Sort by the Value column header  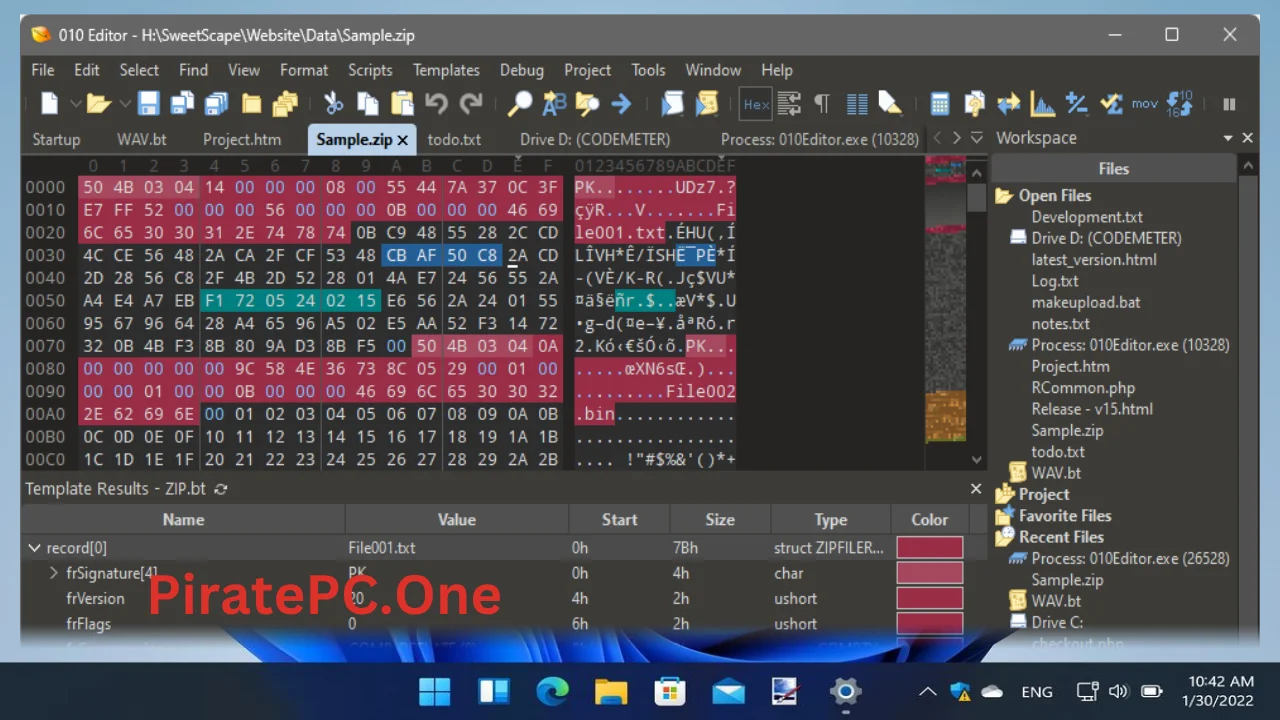[457, 519]
